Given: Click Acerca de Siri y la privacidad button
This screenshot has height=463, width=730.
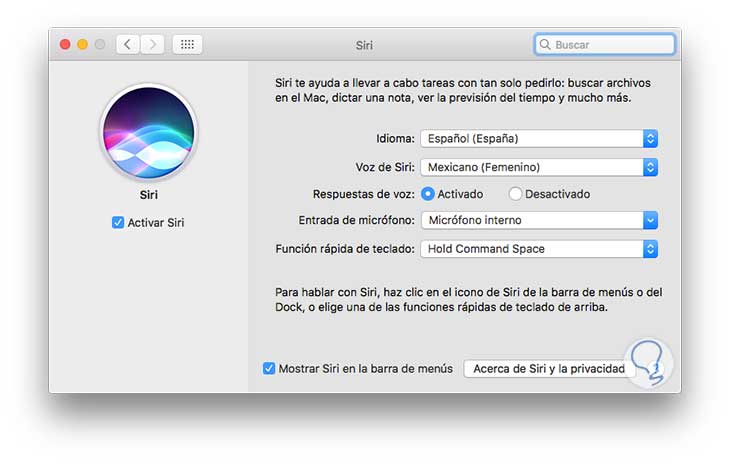Looking at the screenshot, I should (x=549, y=369).
